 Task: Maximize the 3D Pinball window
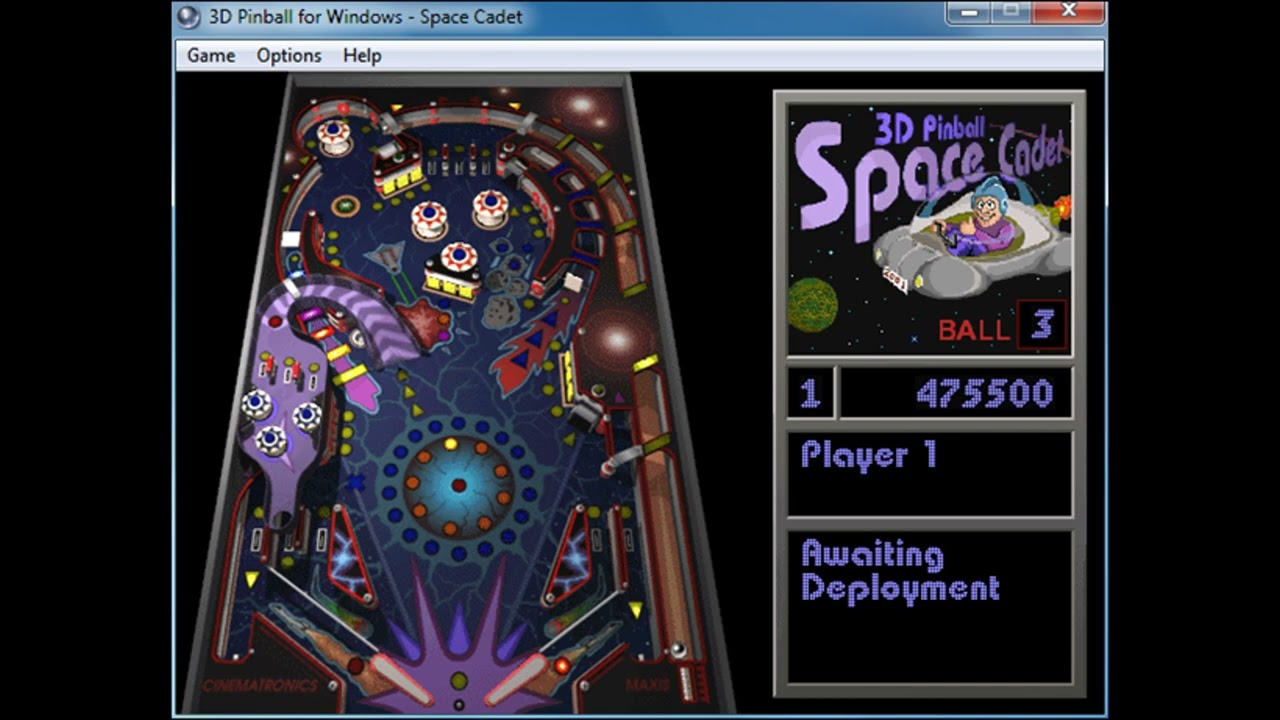click(1011, 12)
